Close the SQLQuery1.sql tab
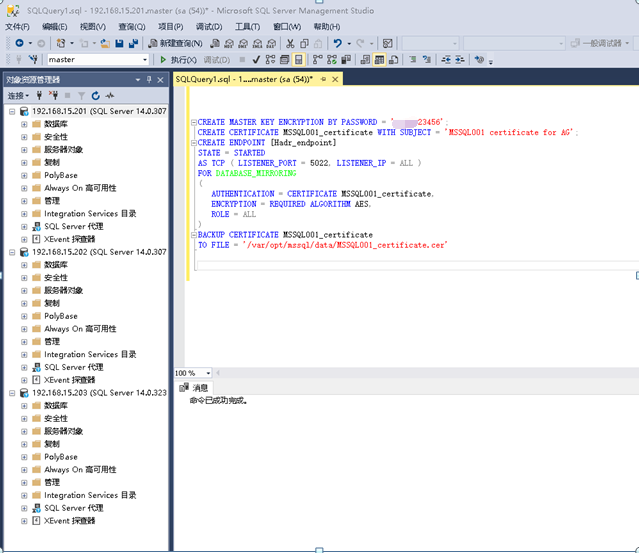 (x=335, y=79)
